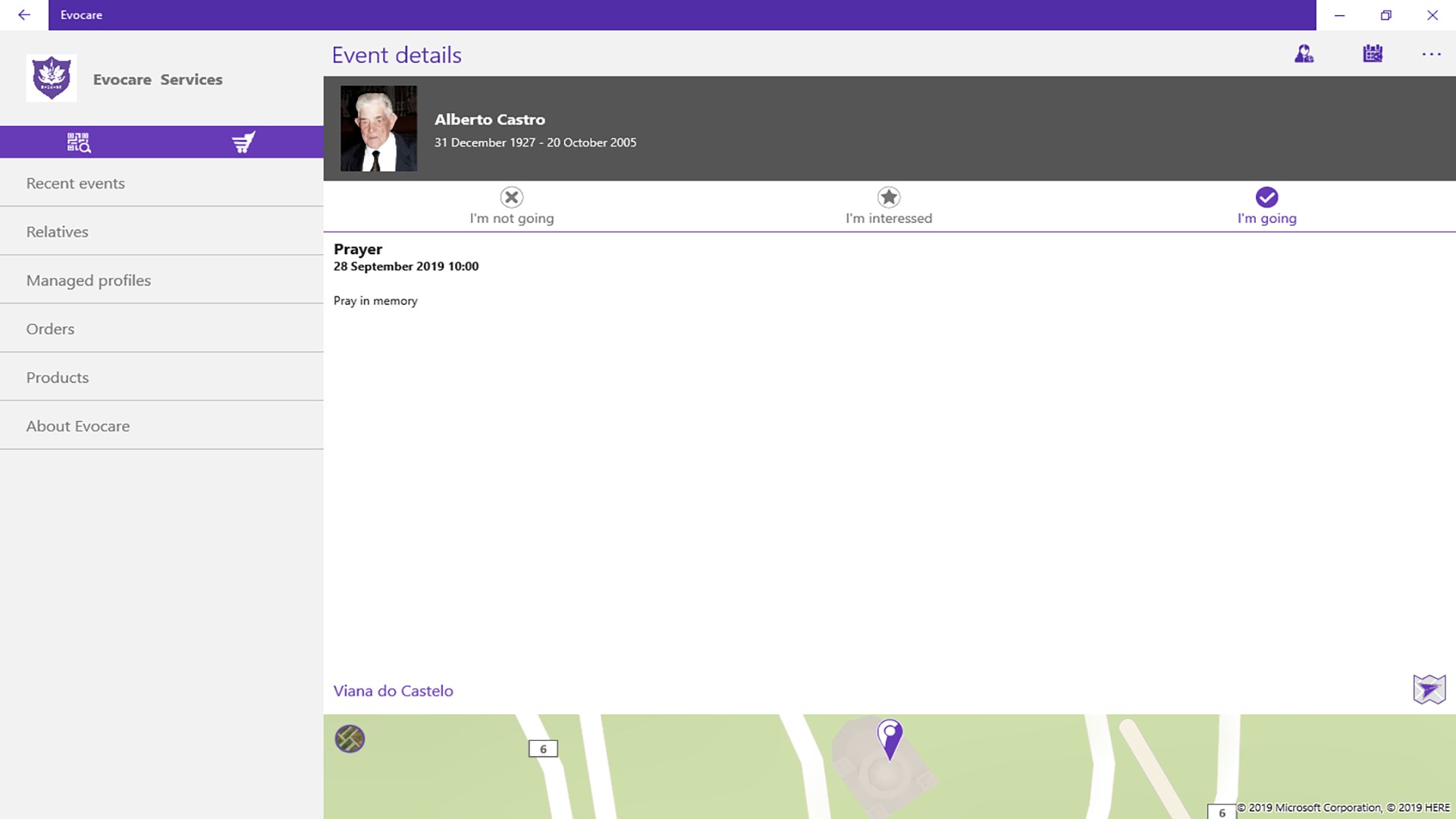Open the shopping cart icon
The height and width of the screenshot is (819, 1456).
coord(243,143)
